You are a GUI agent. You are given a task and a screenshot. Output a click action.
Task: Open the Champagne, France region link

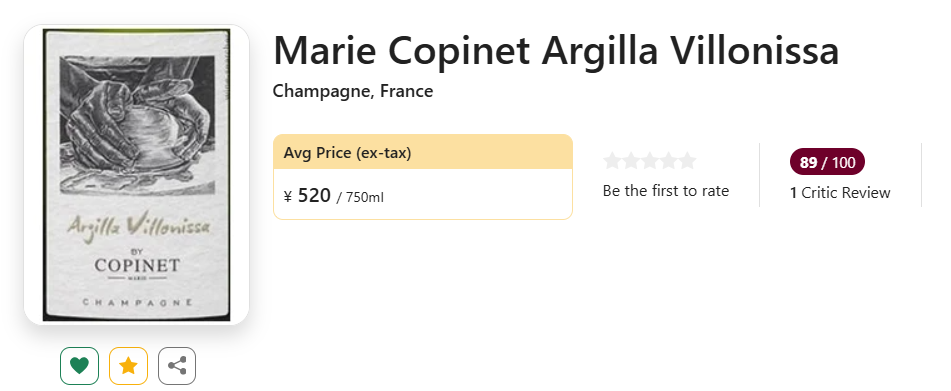pos(353,92)
